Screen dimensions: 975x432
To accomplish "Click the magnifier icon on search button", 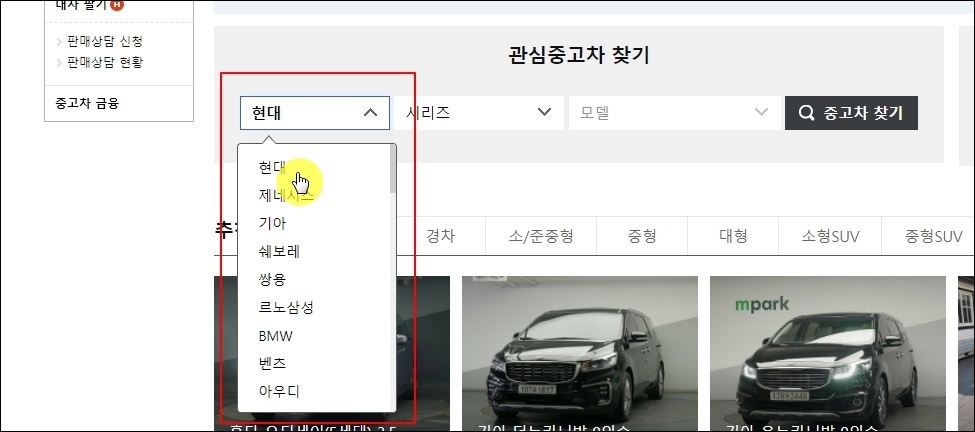I will (806, 113).
